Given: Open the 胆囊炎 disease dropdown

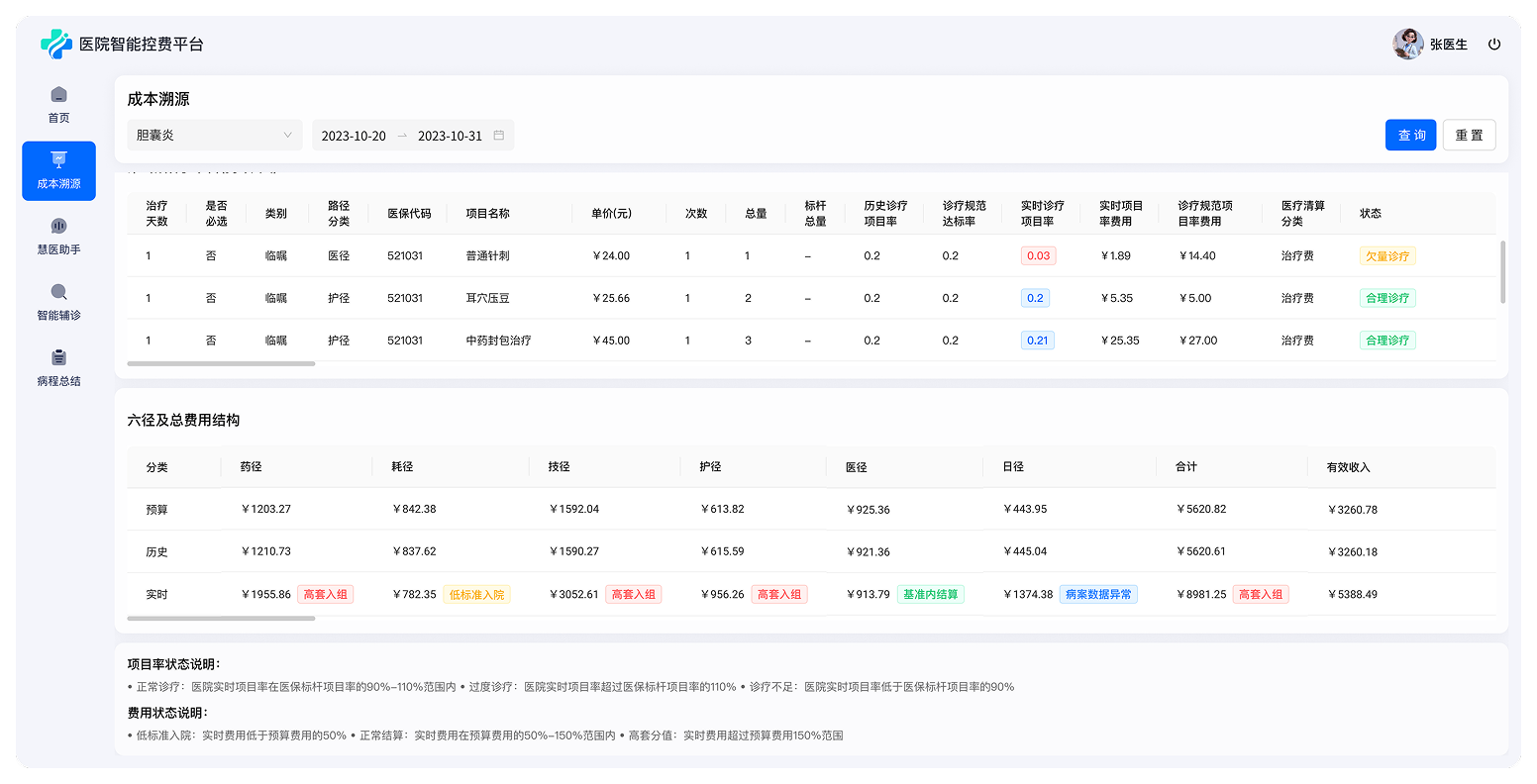Looking at the screenshot, I should coord(214,135).
